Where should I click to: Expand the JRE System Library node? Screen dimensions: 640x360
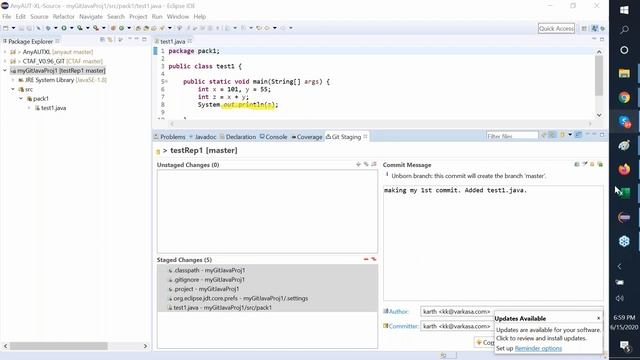click(x=13, y=80)
